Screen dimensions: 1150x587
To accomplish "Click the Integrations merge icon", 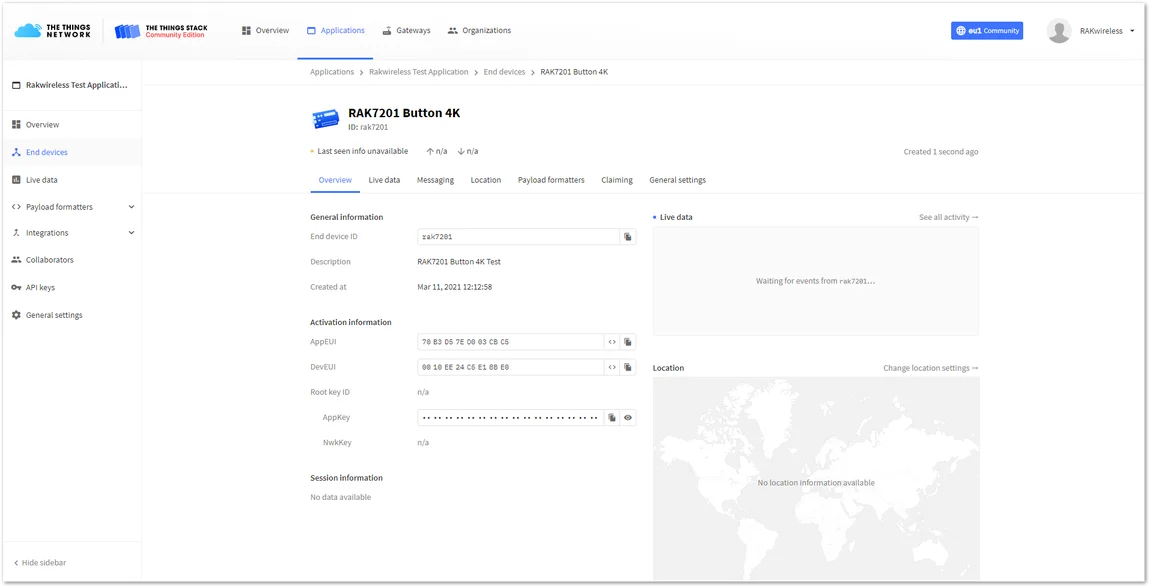I will [x=16, y=233].
